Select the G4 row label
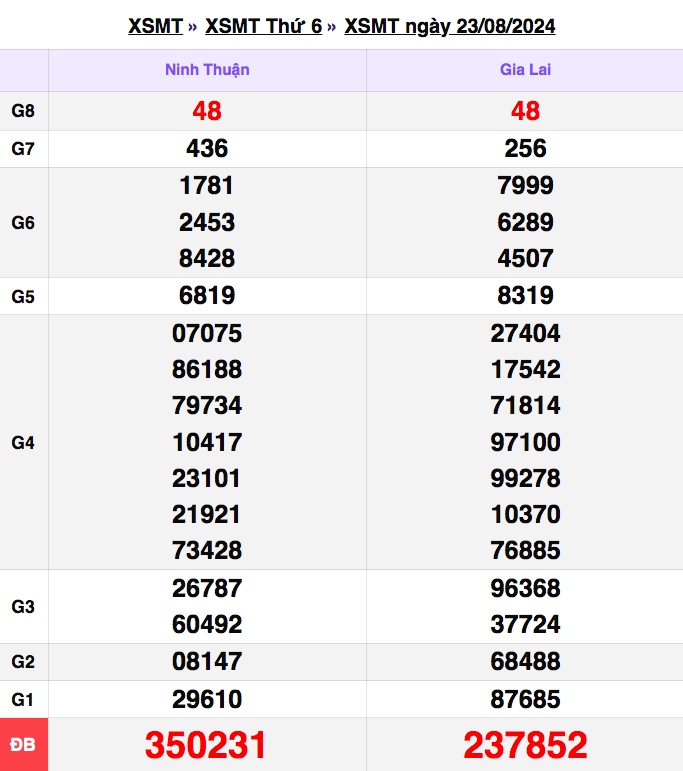Viewport: 683px width, 771px height. point(23,443)
